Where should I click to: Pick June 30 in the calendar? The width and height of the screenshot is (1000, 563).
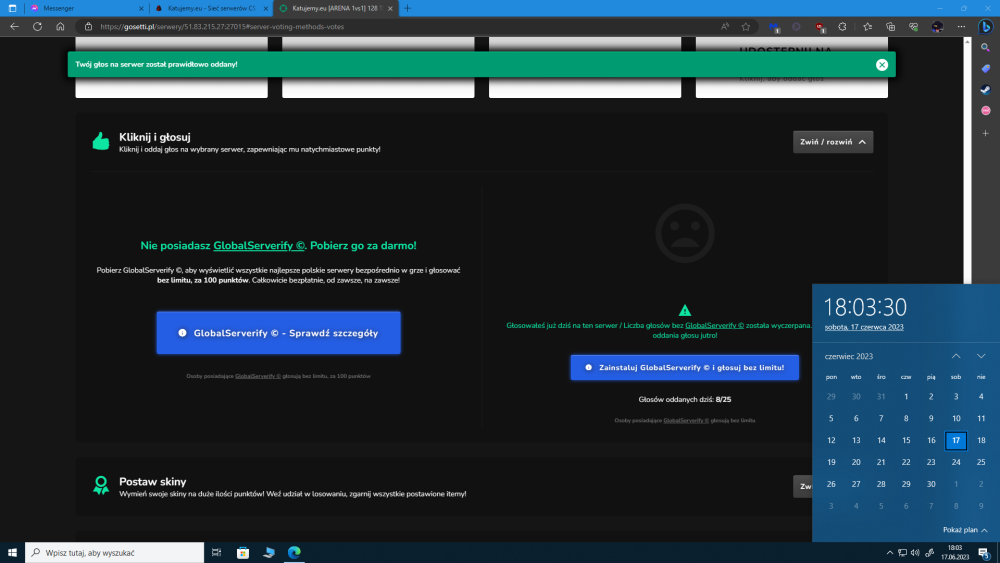tap(930, 484)
